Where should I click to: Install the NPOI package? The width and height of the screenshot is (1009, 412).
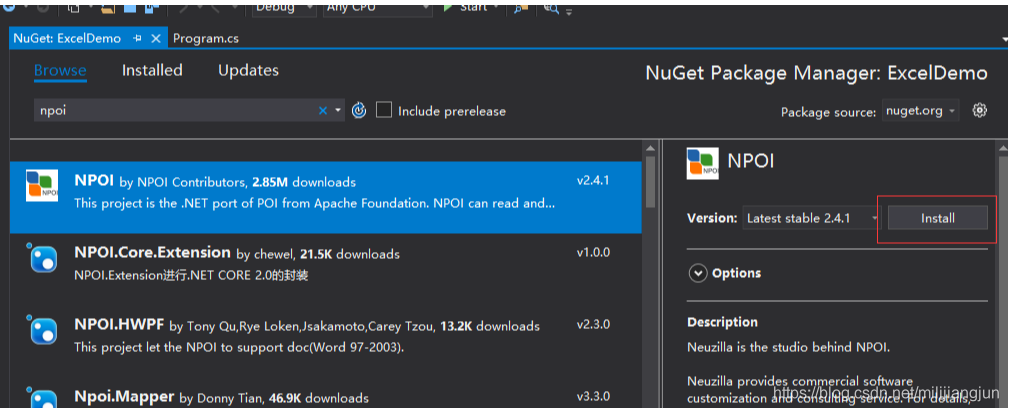[938, 218]
